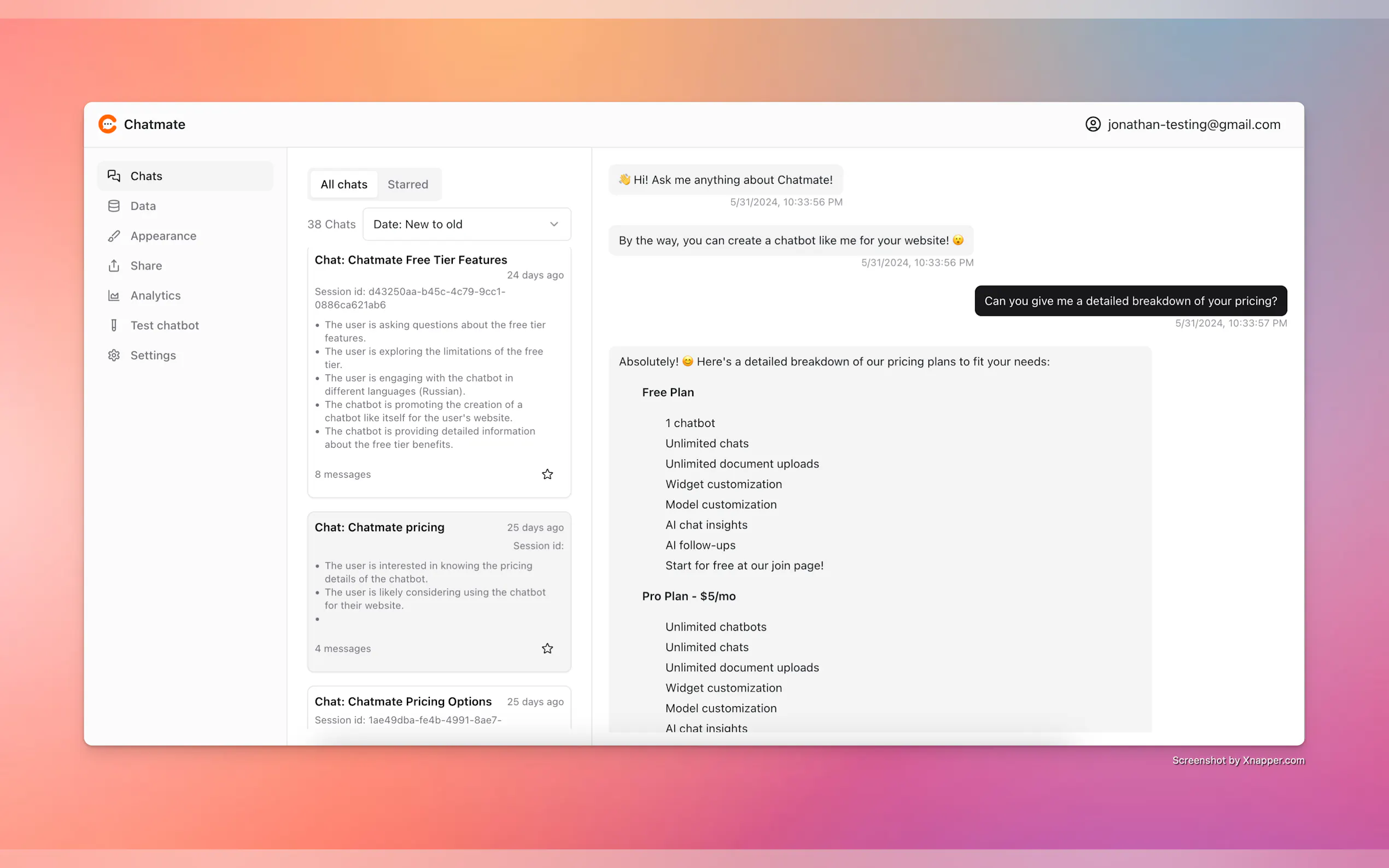The image size is (1389, 868).
Task: Click the Chats speech bubble icon
Action: (x=114, y=175)
